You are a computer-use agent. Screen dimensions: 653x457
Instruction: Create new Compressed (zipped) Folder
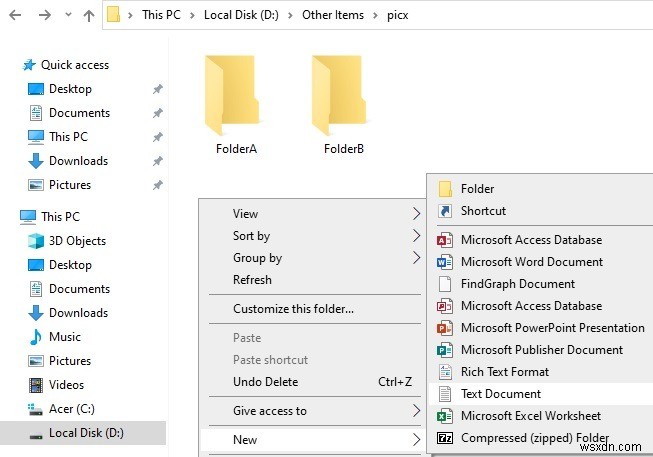click(x=541, y=438)
